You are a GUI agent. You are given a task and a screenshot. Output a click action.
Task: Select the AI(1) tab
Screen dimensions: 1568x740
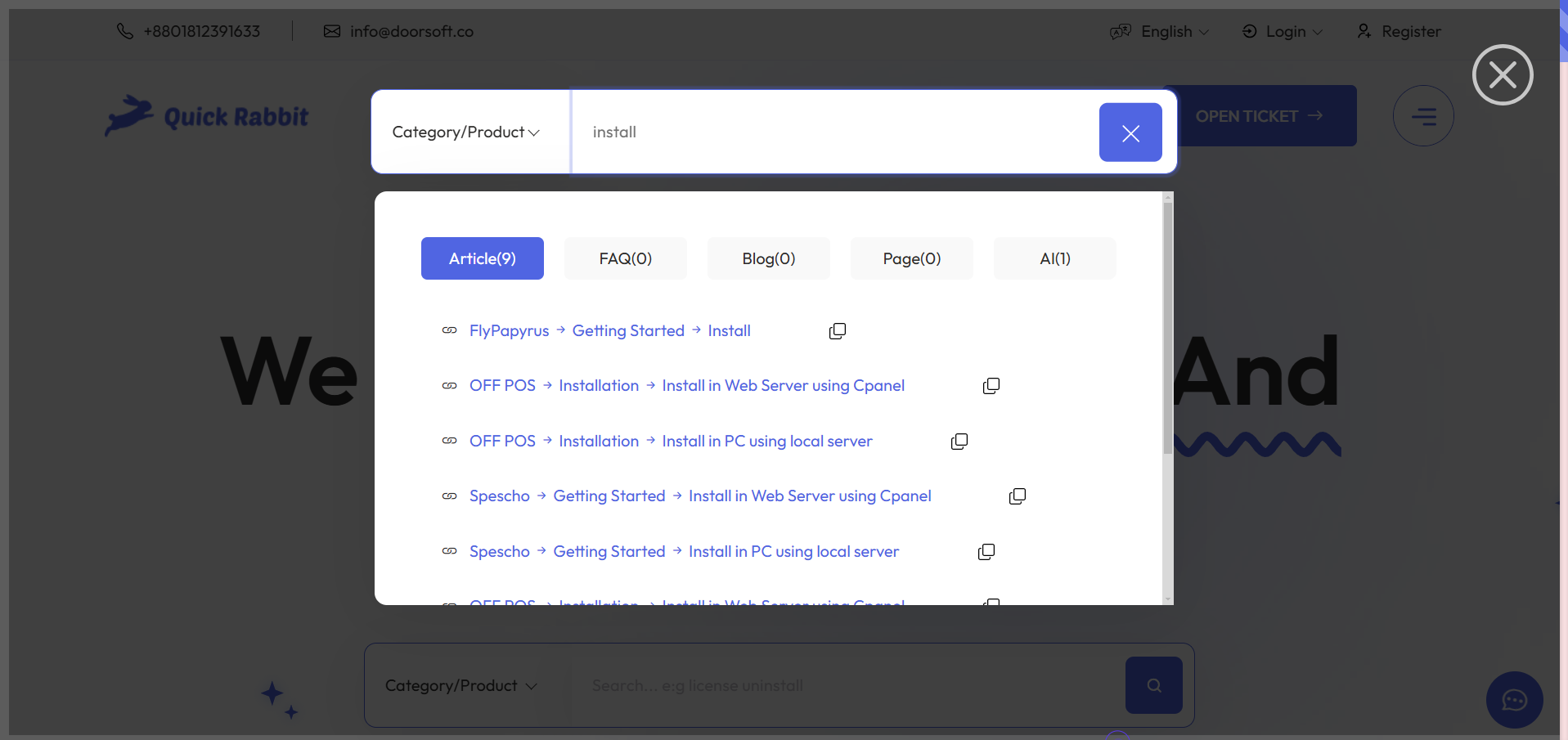click(x=1054, y=258)
